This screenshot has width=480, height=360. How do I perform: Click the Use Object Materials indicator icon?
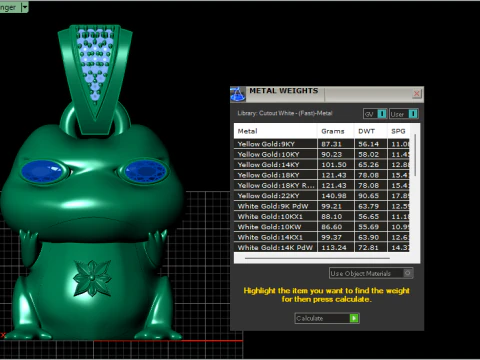point(408,273)
